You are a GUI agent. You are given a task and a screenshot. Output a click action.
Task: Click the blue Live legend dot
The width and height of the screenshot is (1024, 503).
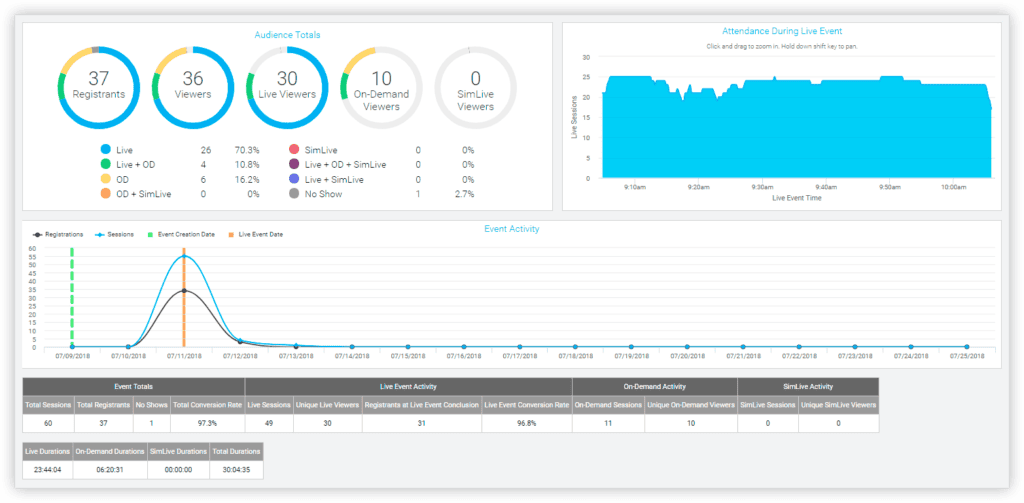coord(106,150)
